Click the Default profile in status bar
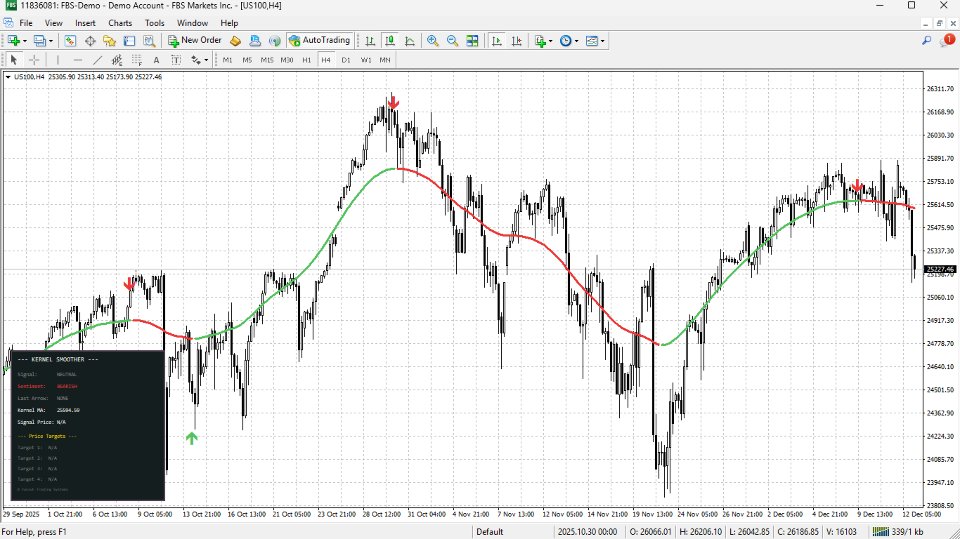The image size is (960, 539). (490, 532)
